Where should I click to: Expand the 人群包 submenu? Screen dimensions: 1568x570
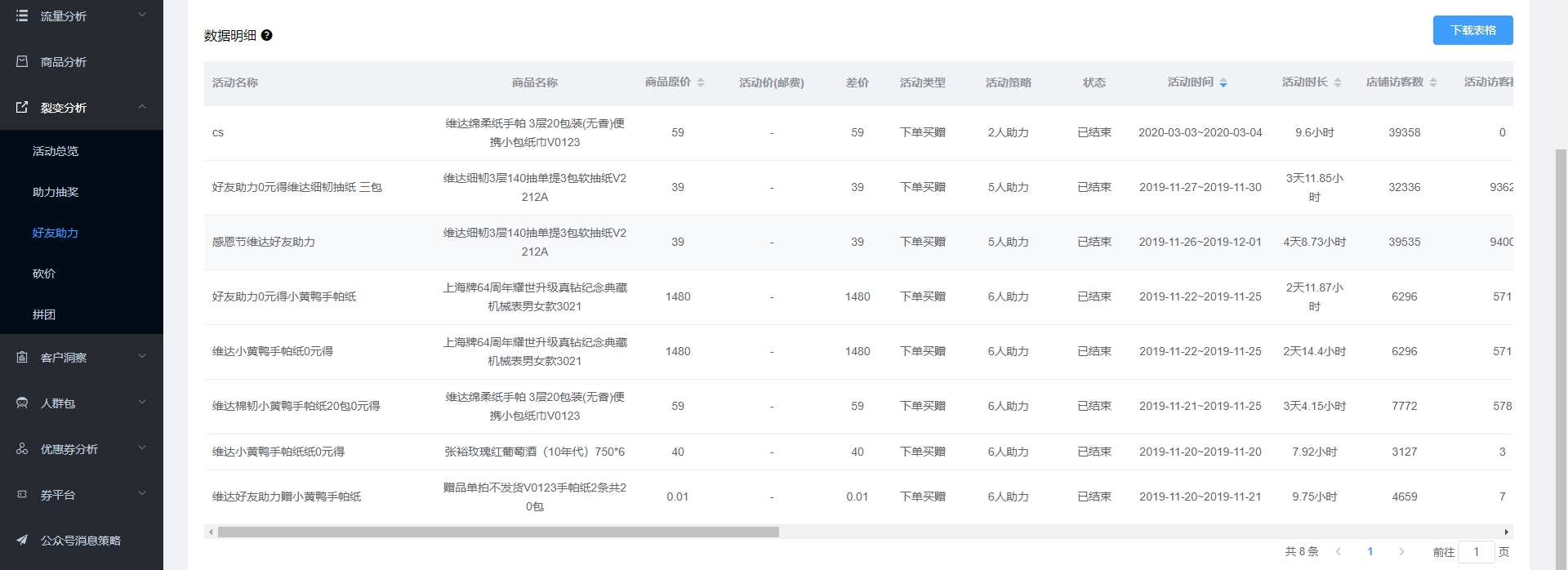141,403
